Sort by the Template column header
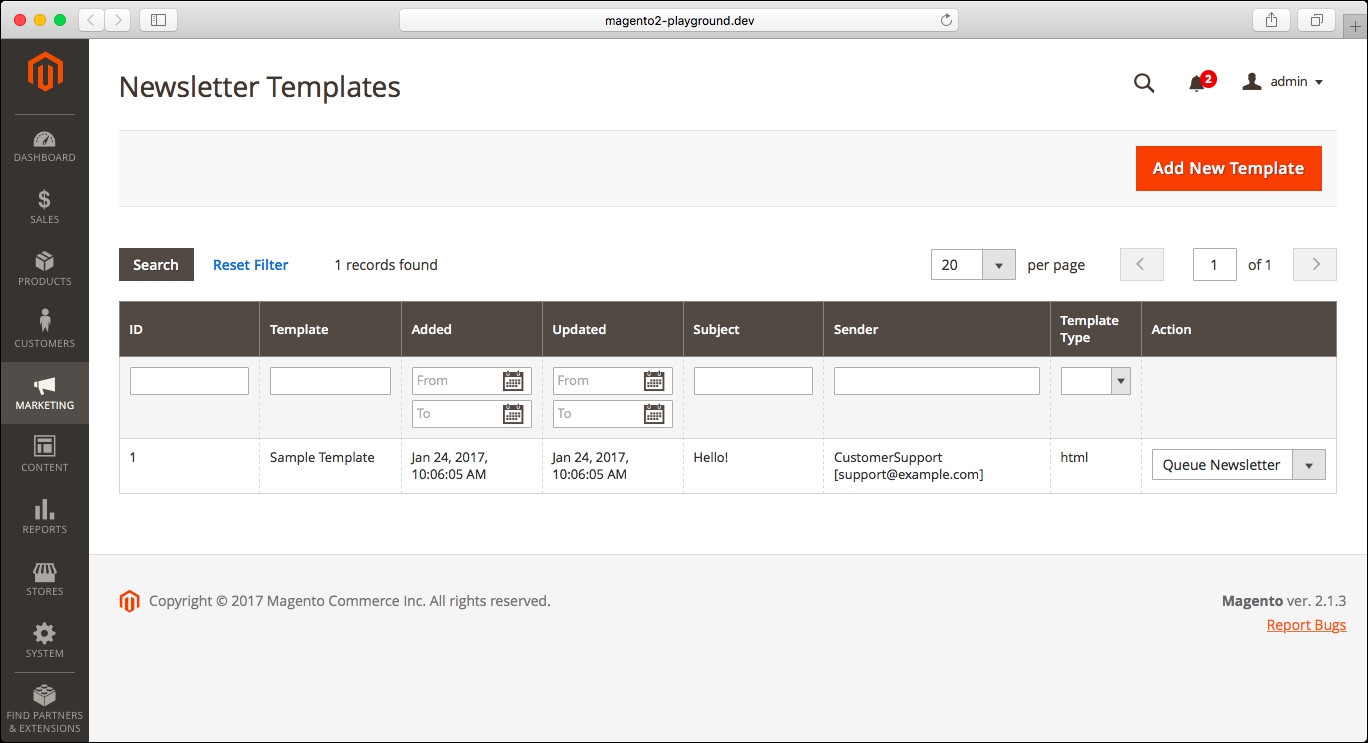 (330, 329)
